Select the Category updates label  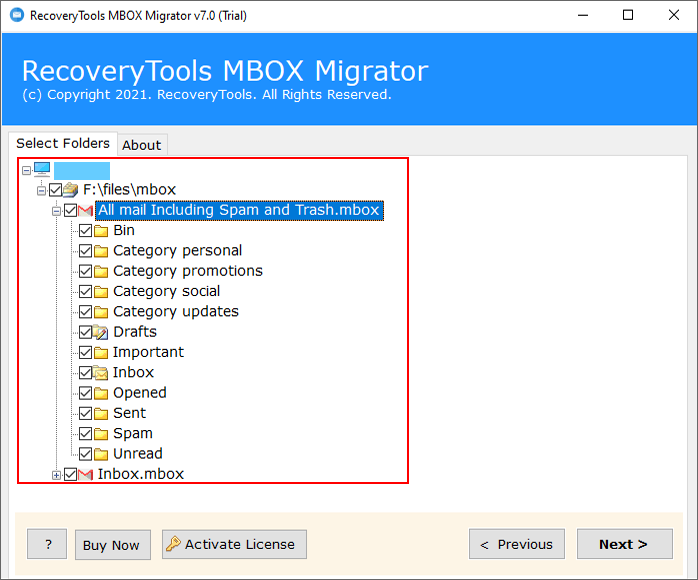pyautogui.click(x=176, y=312)
